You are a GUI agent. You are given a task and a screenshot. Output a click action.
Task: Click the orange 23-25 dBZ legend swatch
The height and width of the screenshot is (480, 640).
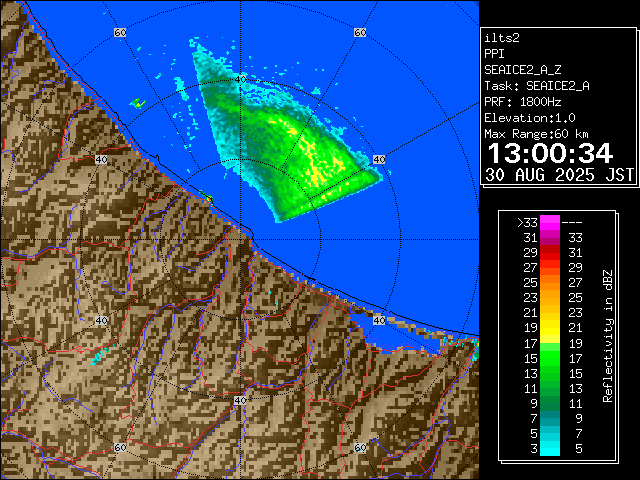(550, 298)
